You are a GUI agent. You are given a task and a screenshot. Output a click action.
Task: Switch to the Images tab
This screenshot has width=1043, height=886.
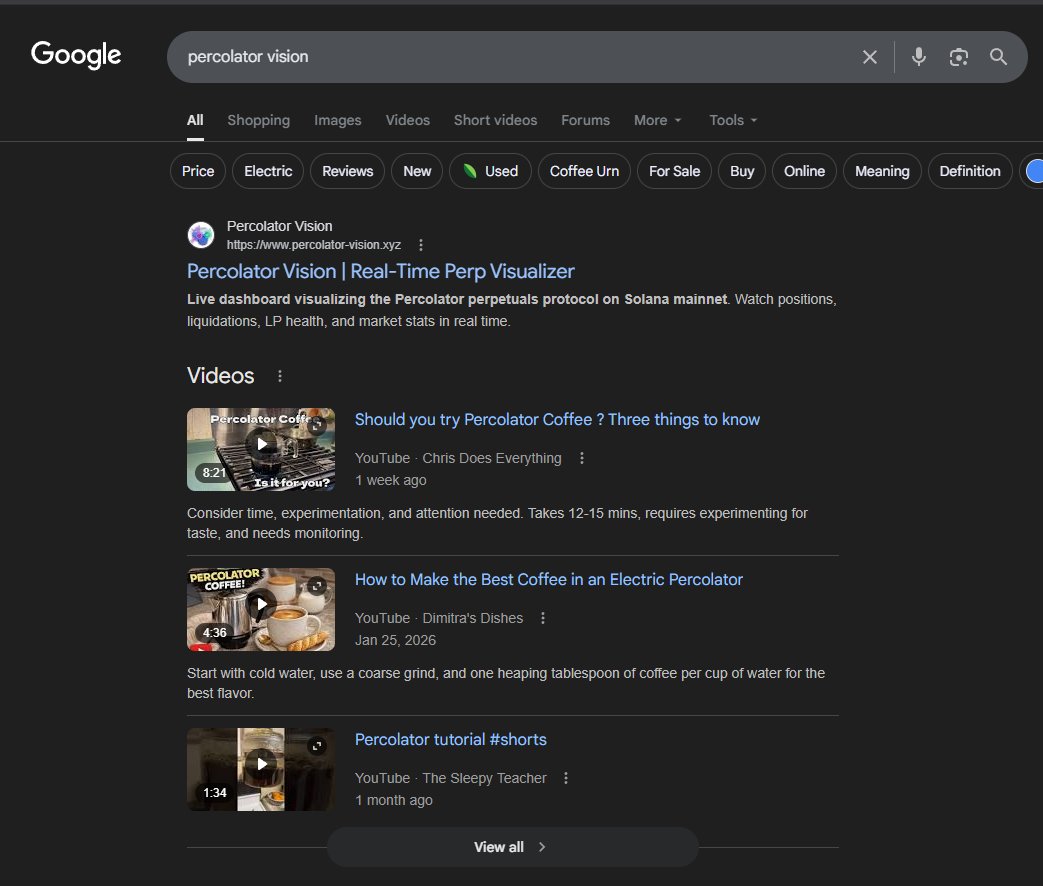(338, 120)
